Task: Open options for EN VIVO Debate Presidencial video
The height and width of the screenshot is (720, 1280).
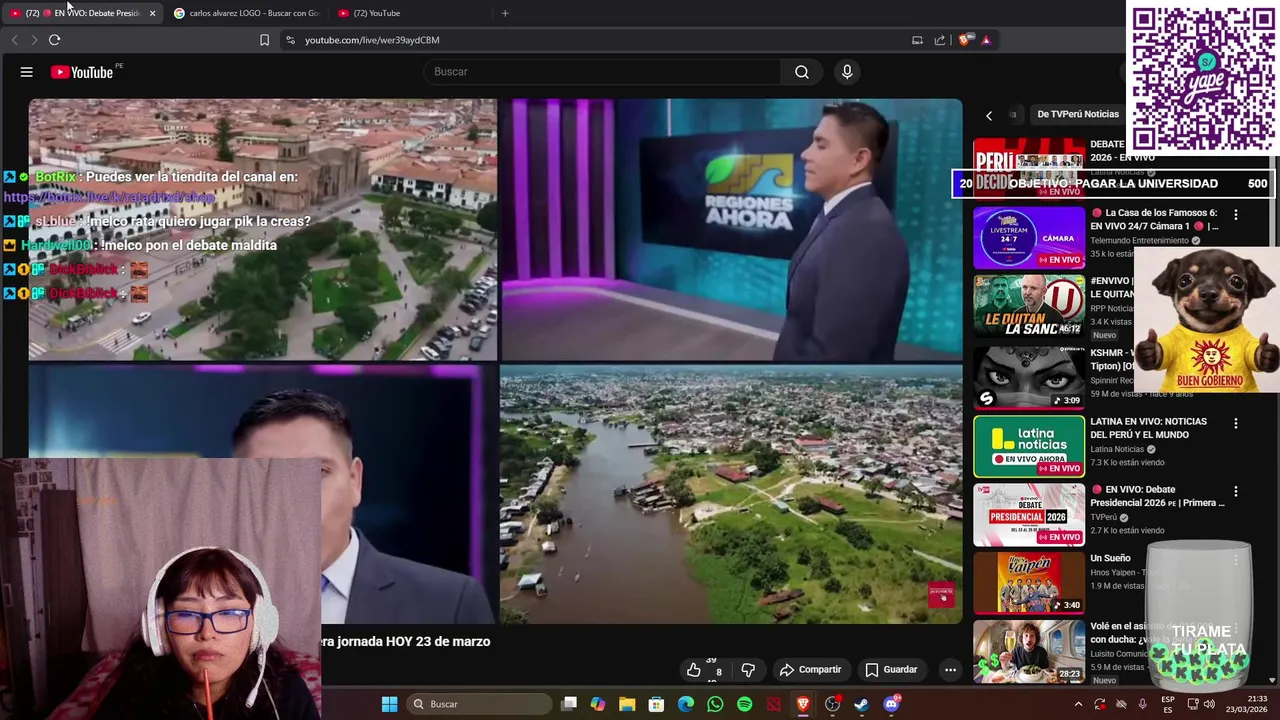Action: (1236, 491)
